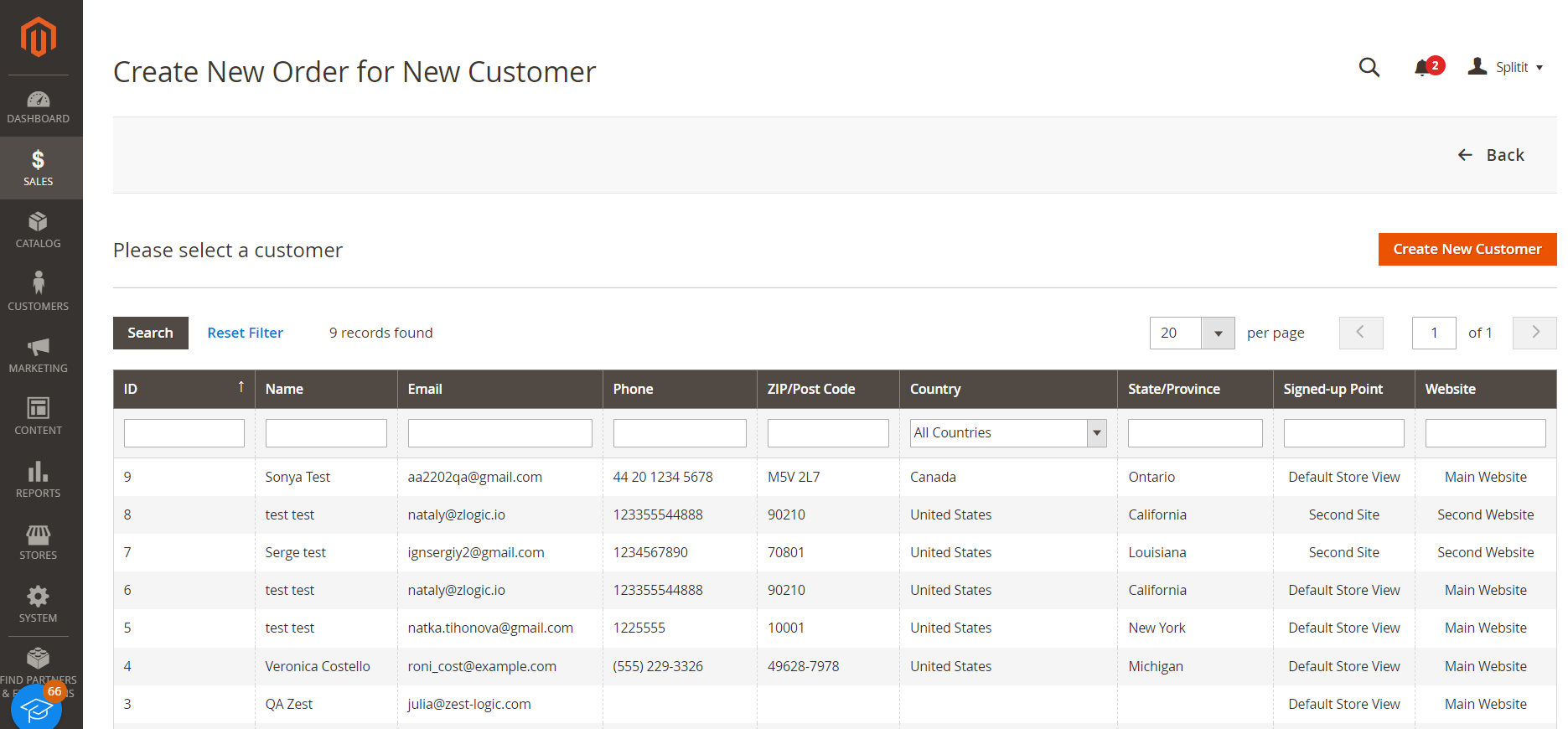Image resolution: width=1568 pixels, height=729 pixels.
Task: Click the Signed-up Point filter input
Action: pos(1344,433)
